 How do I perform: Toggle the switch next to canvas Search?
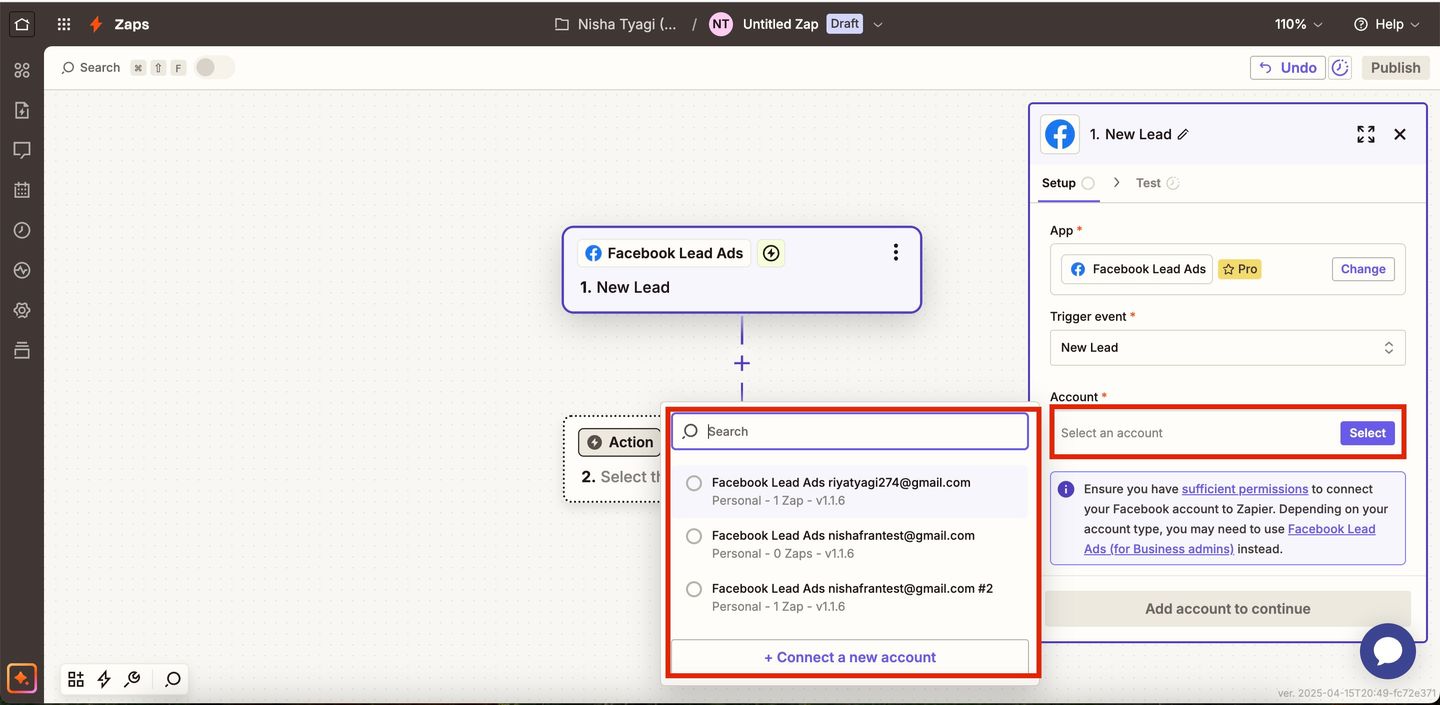pos(215,67)
